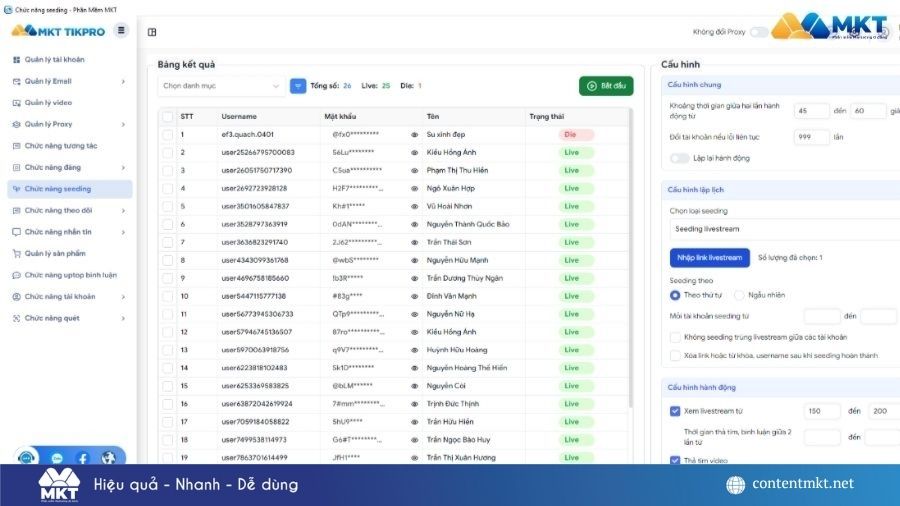Open the Chức năng tương tác icon
Image resolution: width=900 pixels, height=506 pixels.
tap(17, 146)
